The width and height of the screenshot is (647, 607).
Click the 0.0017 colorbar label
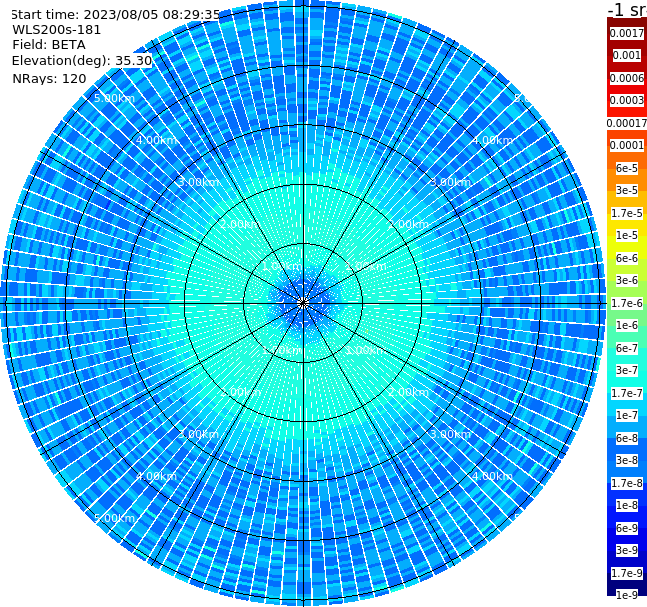tap(627, 33)
